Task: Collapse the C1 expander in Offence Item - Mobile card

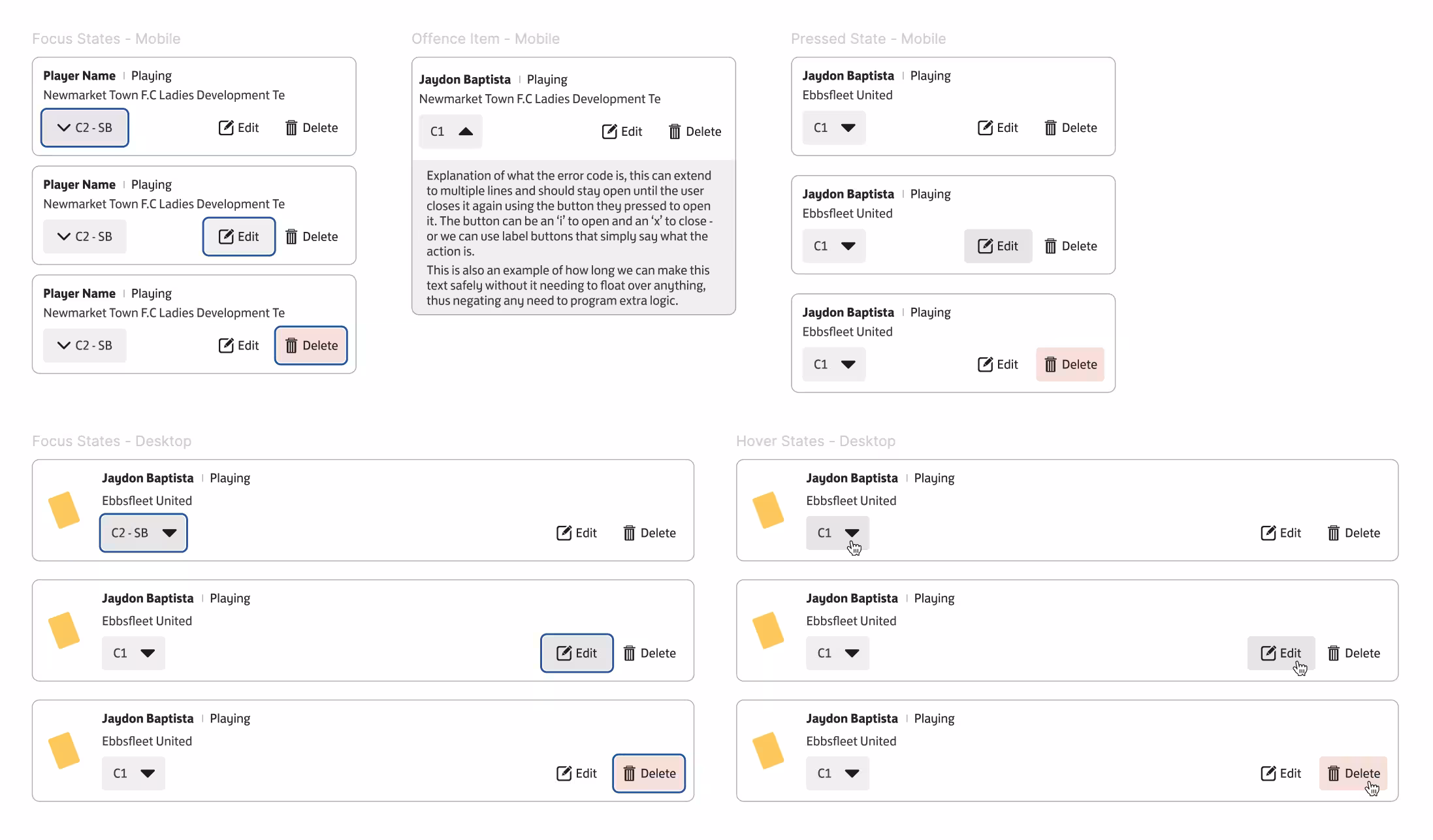Action: 451,131
